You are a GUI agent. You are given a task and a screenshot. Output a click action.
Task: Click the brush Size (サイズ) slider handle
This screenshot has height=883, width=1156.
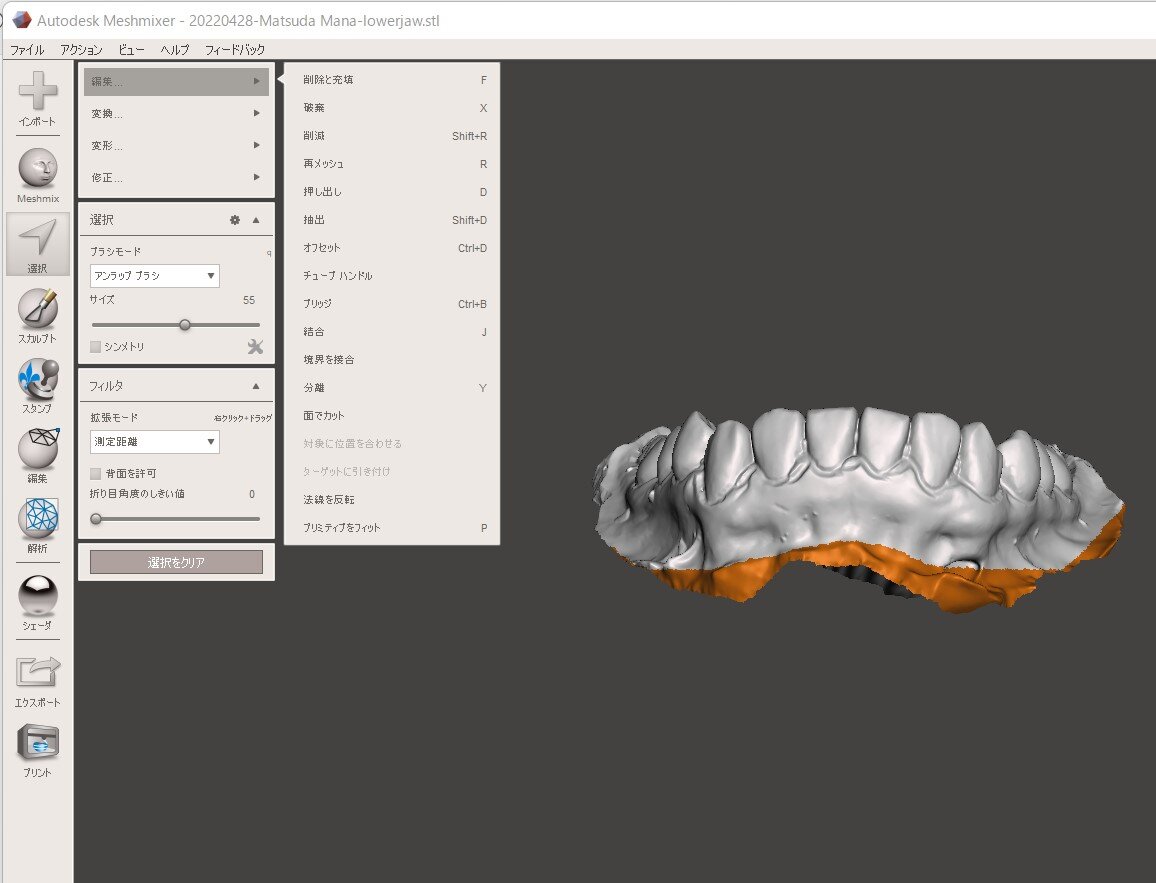pyautogui.click(x=185, y=324)
